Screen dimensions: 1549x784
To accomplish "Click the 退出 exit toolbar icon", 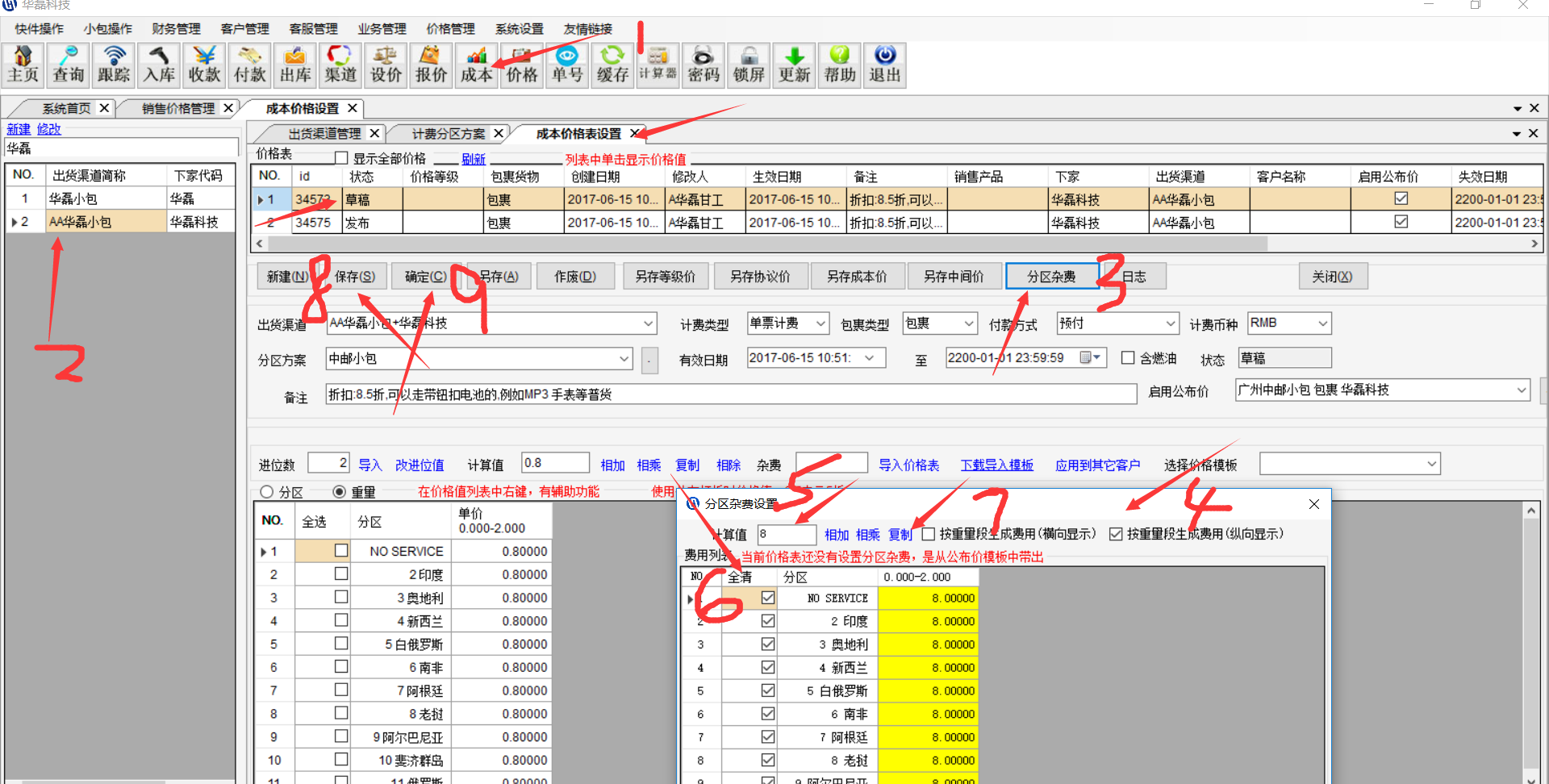I will click(x=884, y=65).
